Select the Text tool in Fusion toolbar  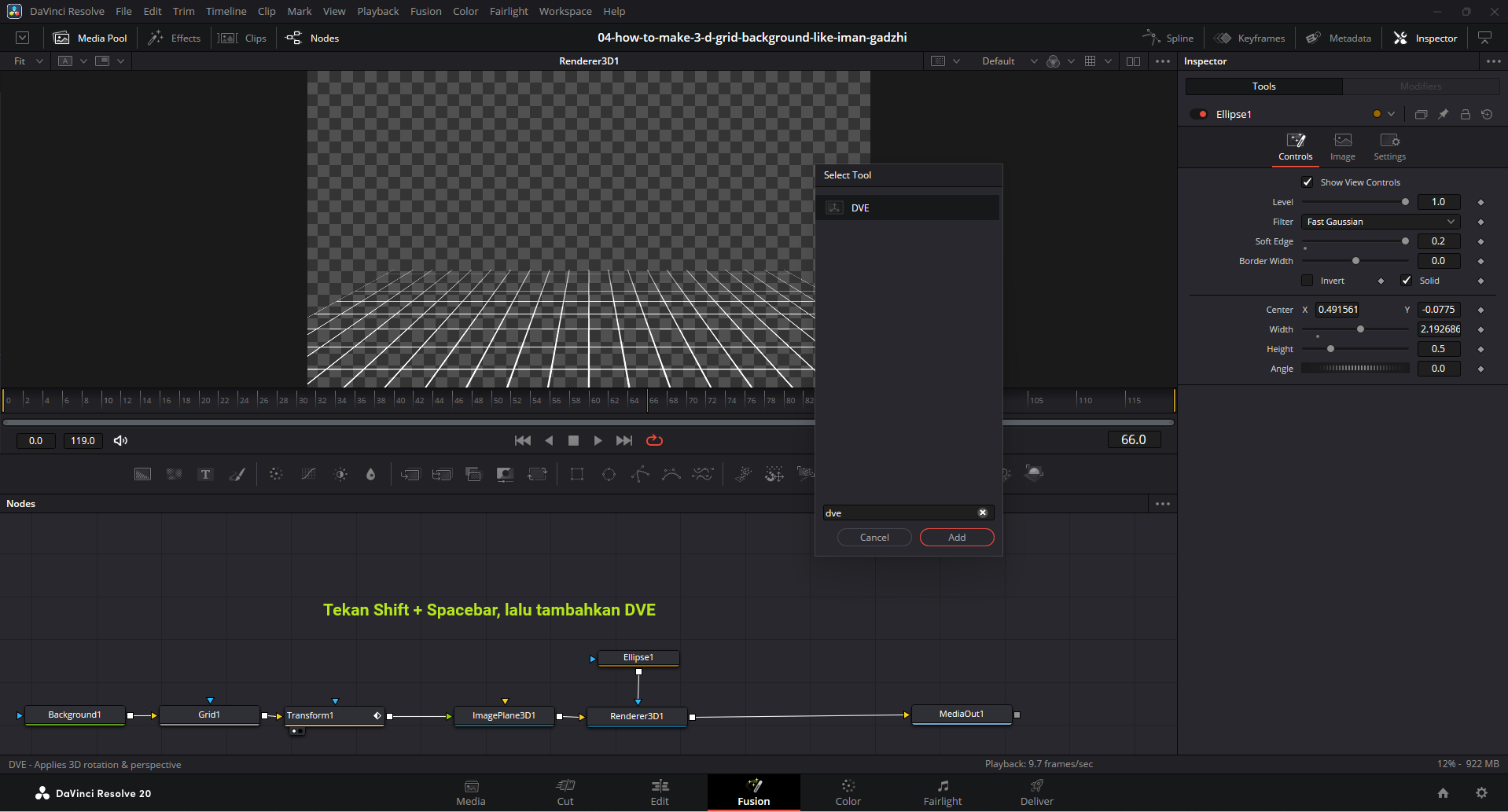pyautogui.click(x=205, y=474)
